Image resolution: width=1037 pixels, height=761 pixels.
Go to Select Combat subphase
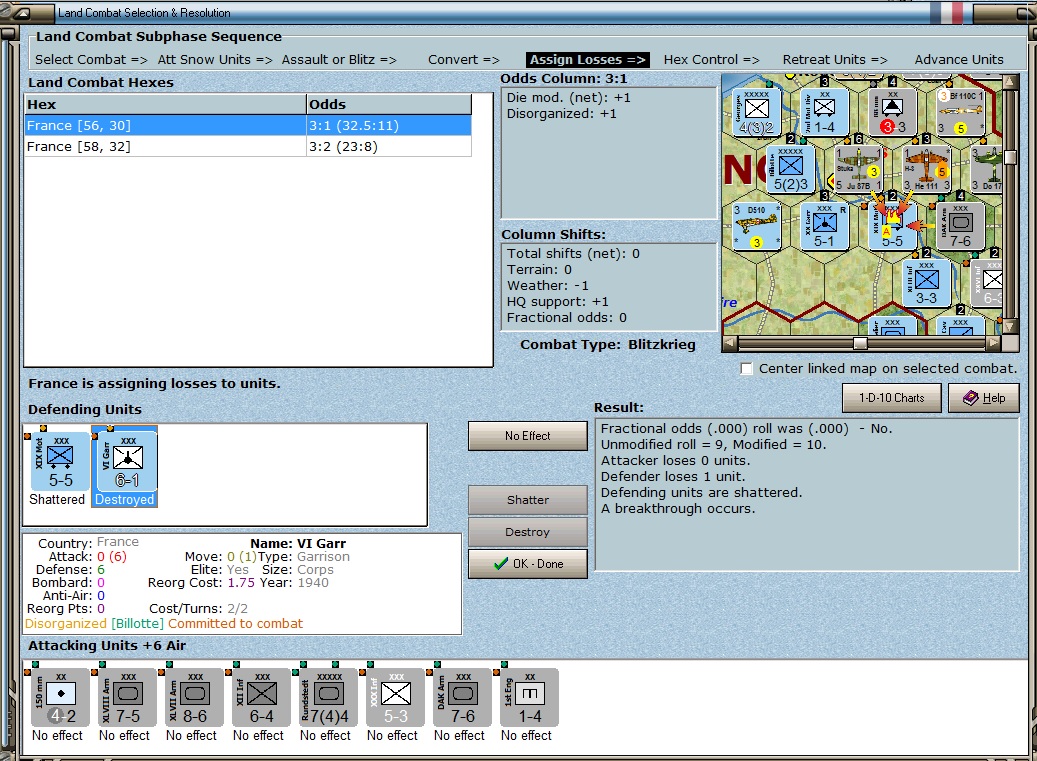tap(91, 60)
